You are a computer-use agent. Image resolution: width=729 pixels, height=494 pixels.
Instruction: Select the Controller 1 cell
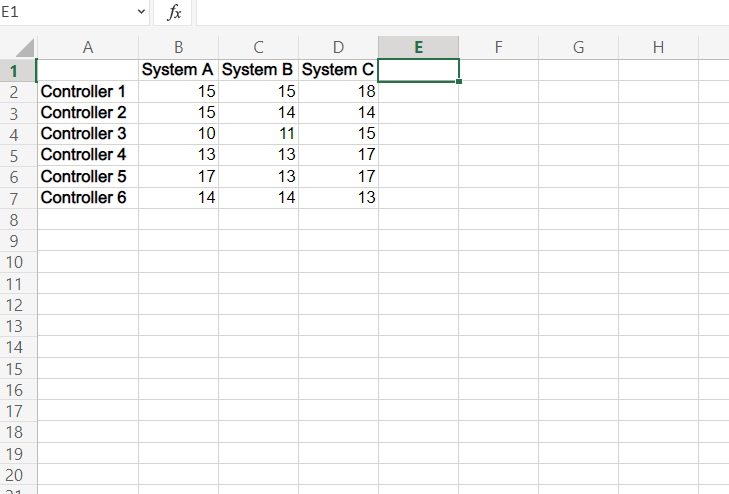88,92
